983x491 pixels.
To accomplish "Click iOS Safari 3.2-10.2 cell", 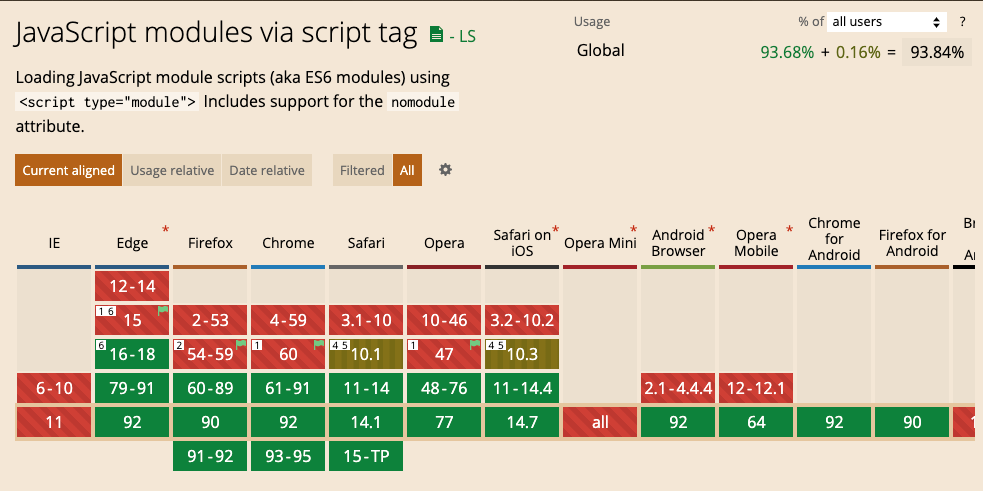I will pos(522,320).
